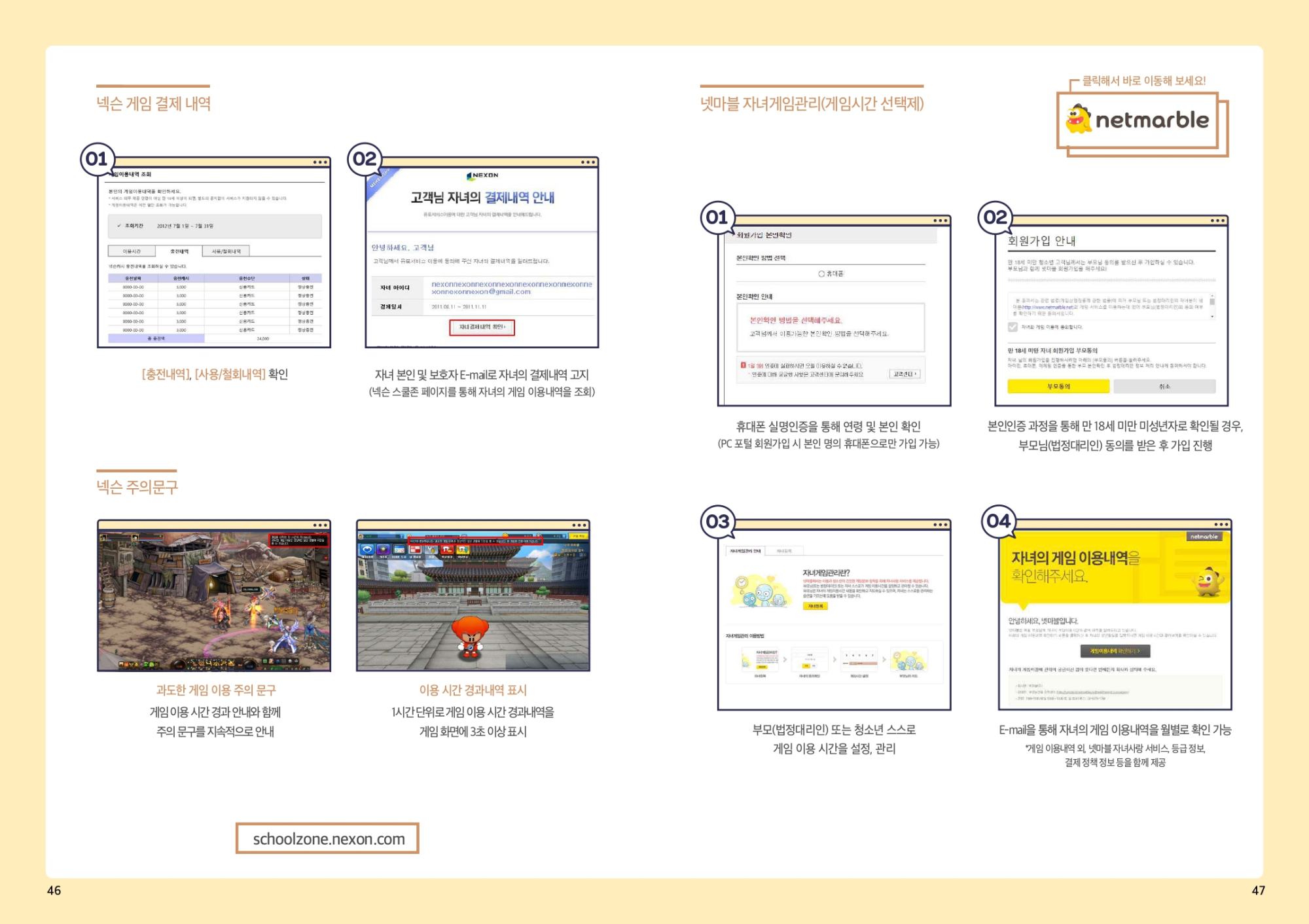Click the NEXON logo in the email

[x=482, y=175]
